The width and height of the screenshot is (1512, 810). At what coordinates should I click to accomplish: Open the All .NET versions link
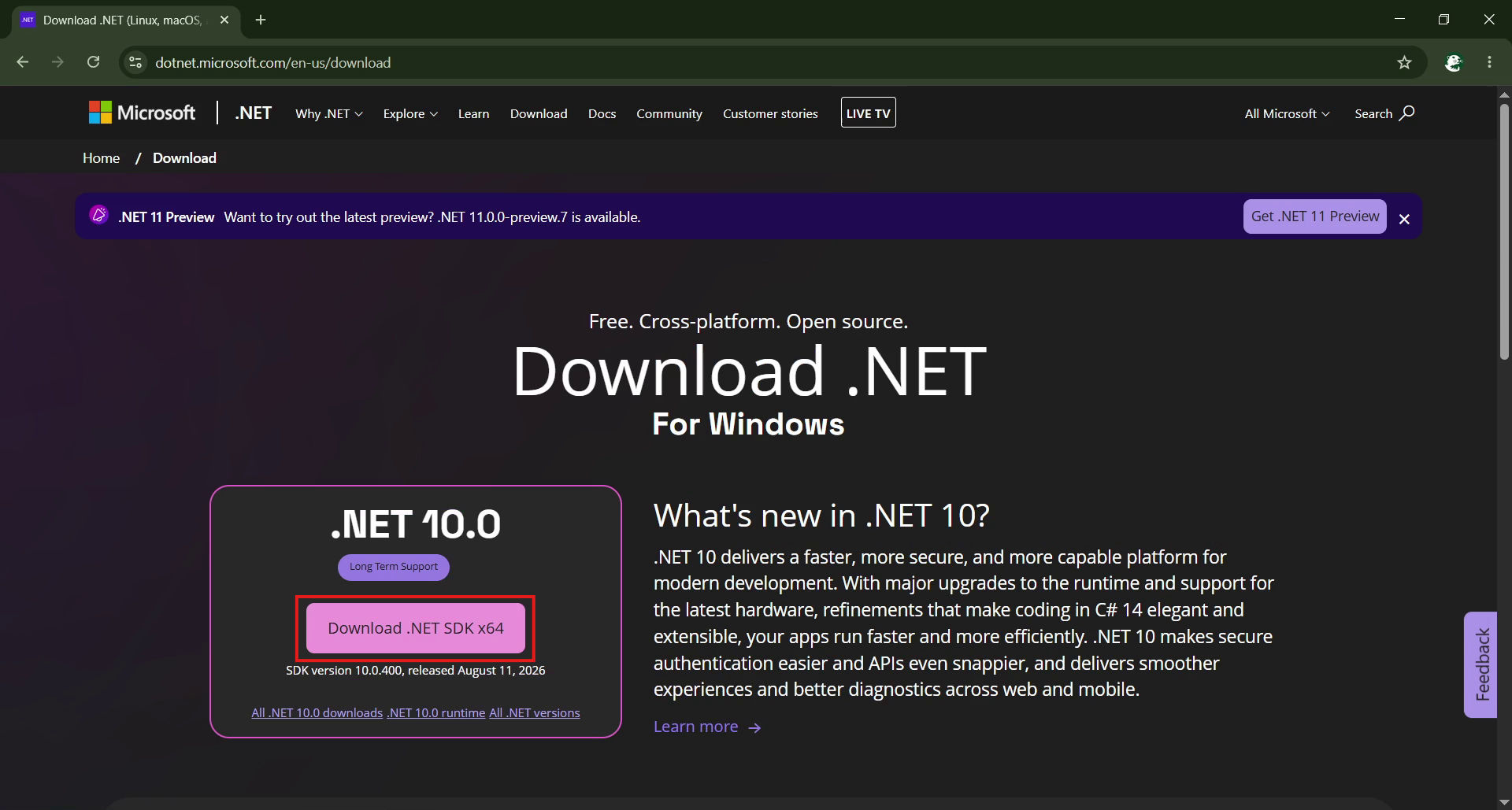(534, 712)
